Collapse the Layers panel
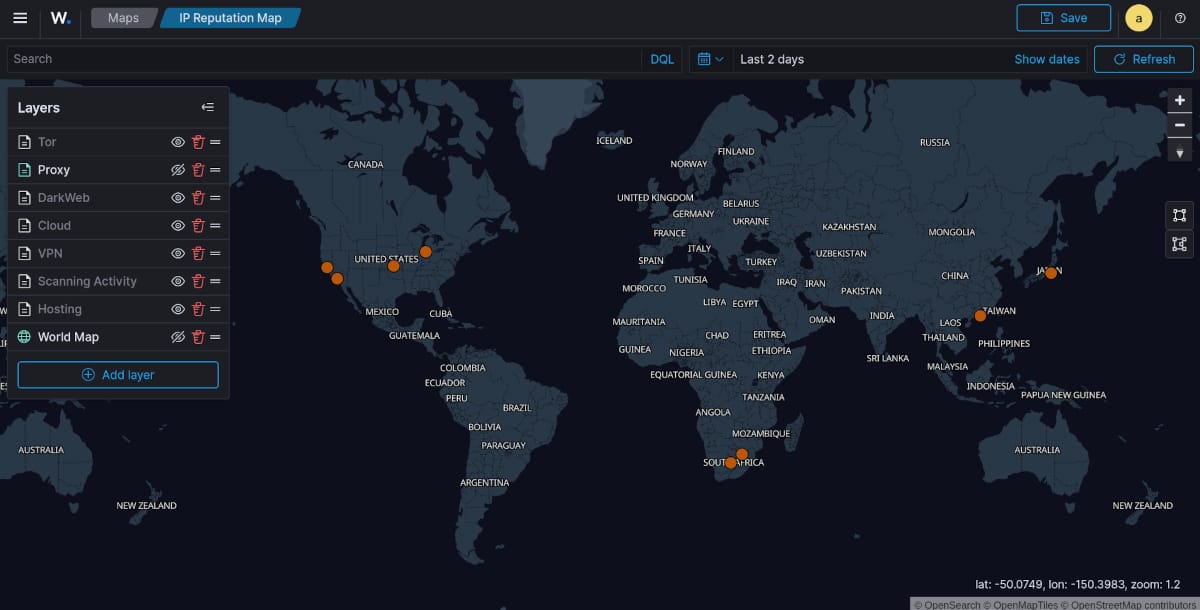 point(207,108)
